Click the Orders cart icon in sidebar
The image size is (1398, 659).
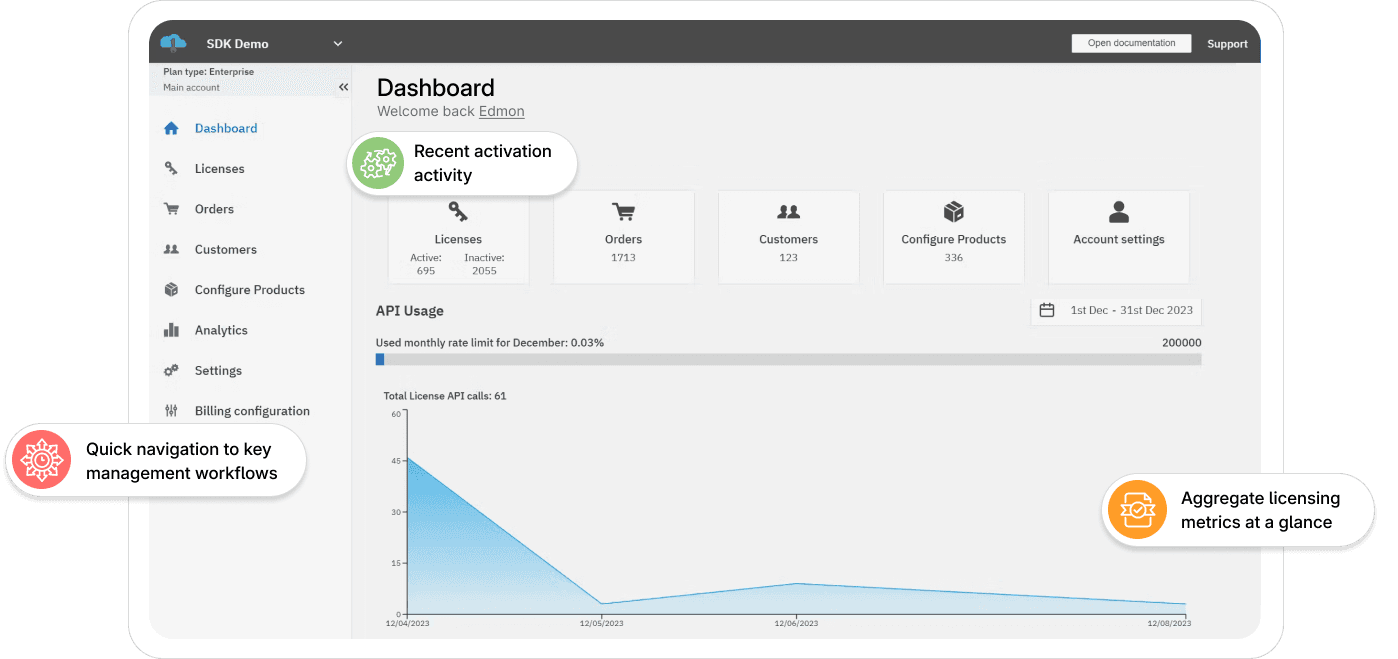pyautogui.click(x=171, y=209)
